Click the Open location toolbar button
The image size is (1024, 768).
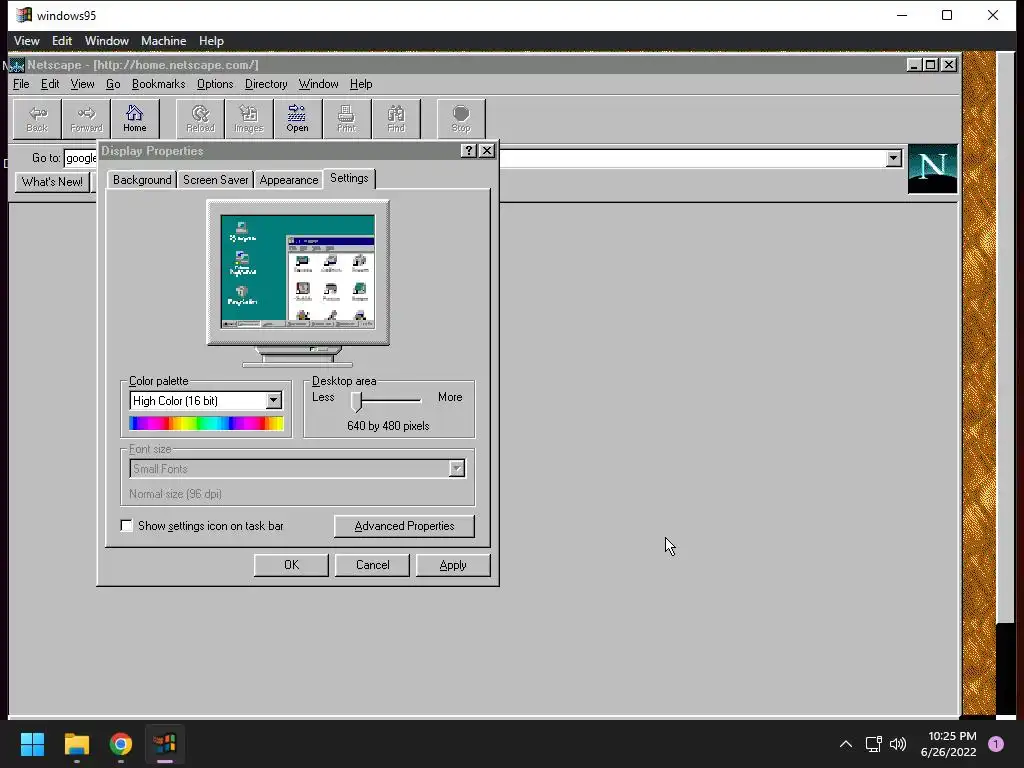click(298, 119)
